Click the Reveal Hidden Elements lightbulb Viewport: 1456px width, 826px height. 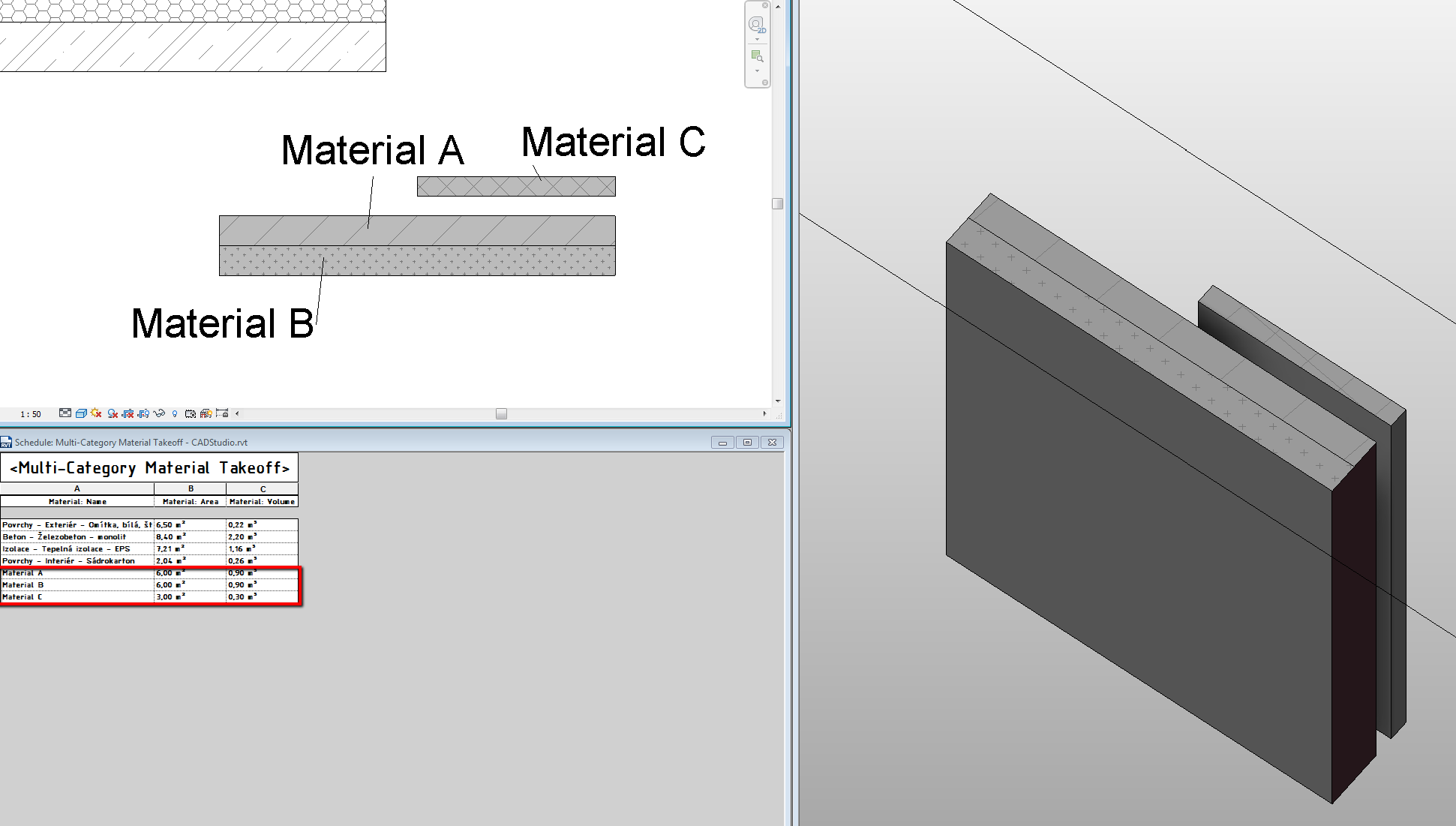tap(175, 413)
